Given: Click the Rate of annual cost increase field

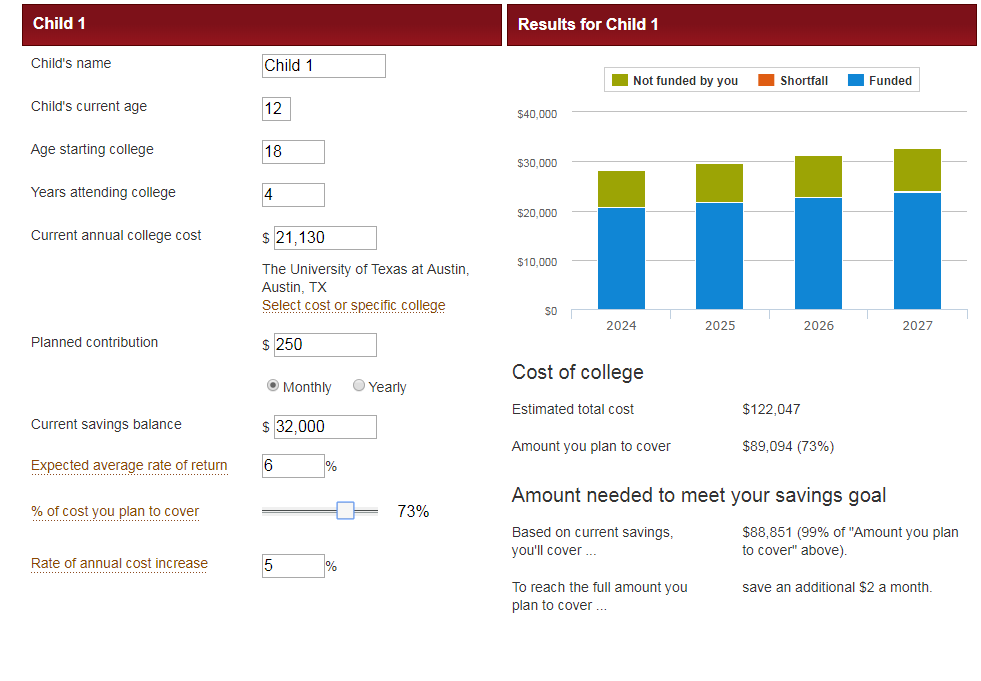Looking at the screenshot, I should pos(292,565).
